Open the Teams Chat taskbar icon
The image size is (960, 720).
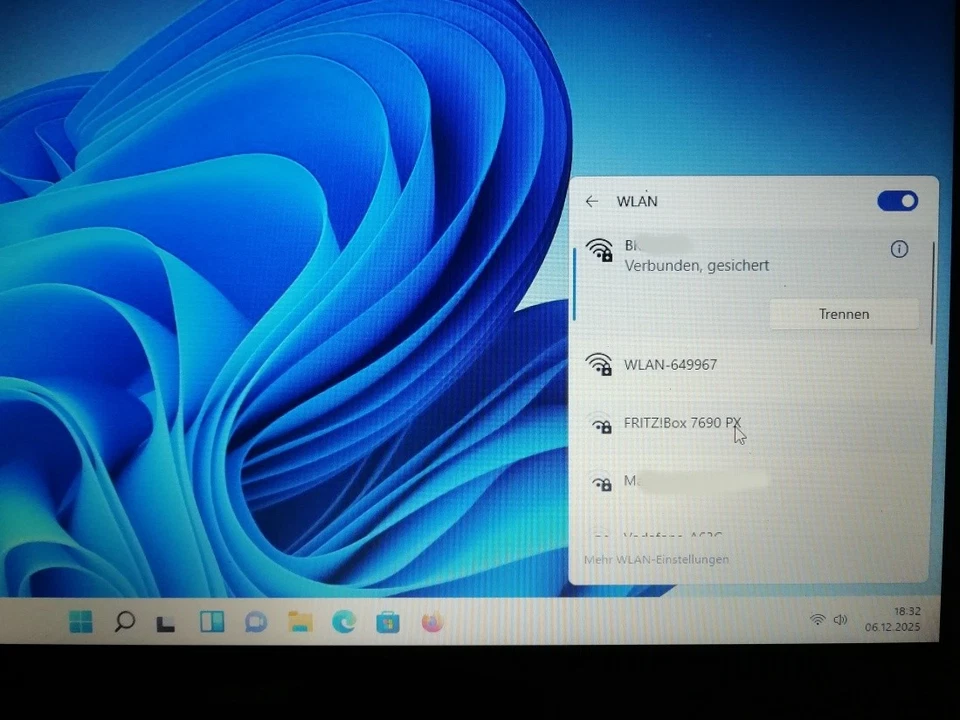coord(255,622)
